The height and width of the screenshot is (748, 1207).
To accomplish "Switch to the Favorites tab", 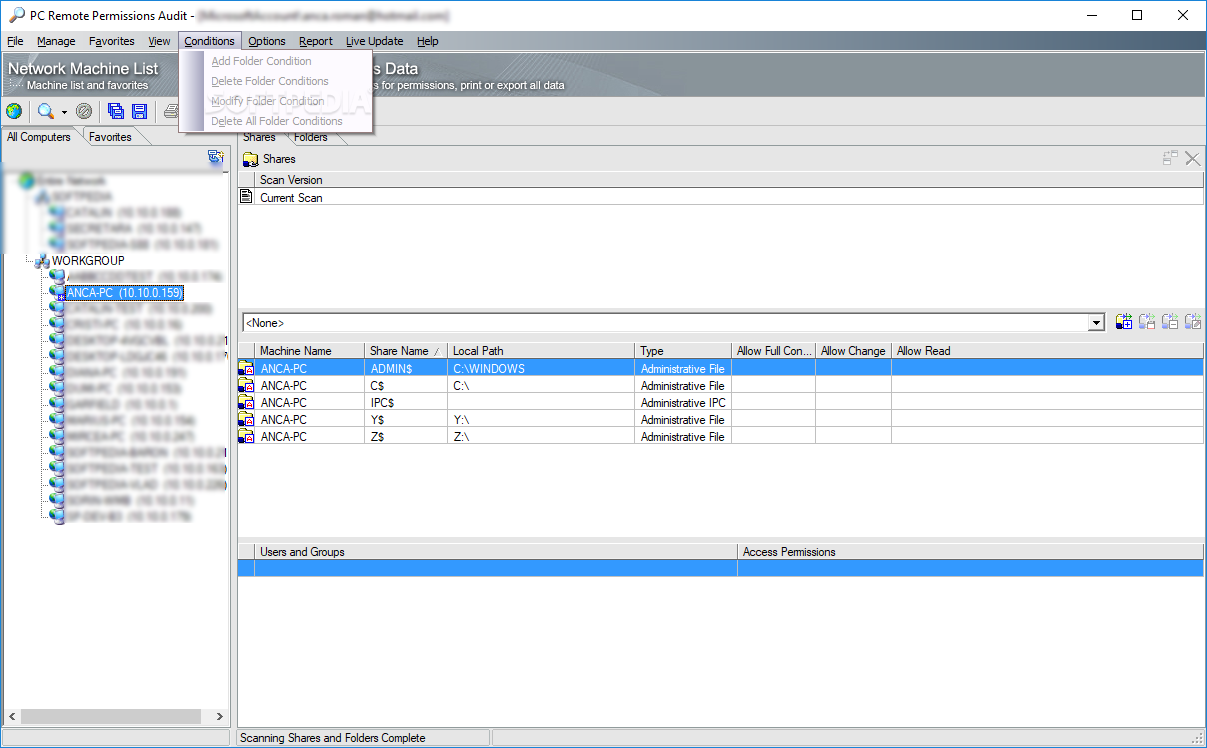I will pos(110,137).
